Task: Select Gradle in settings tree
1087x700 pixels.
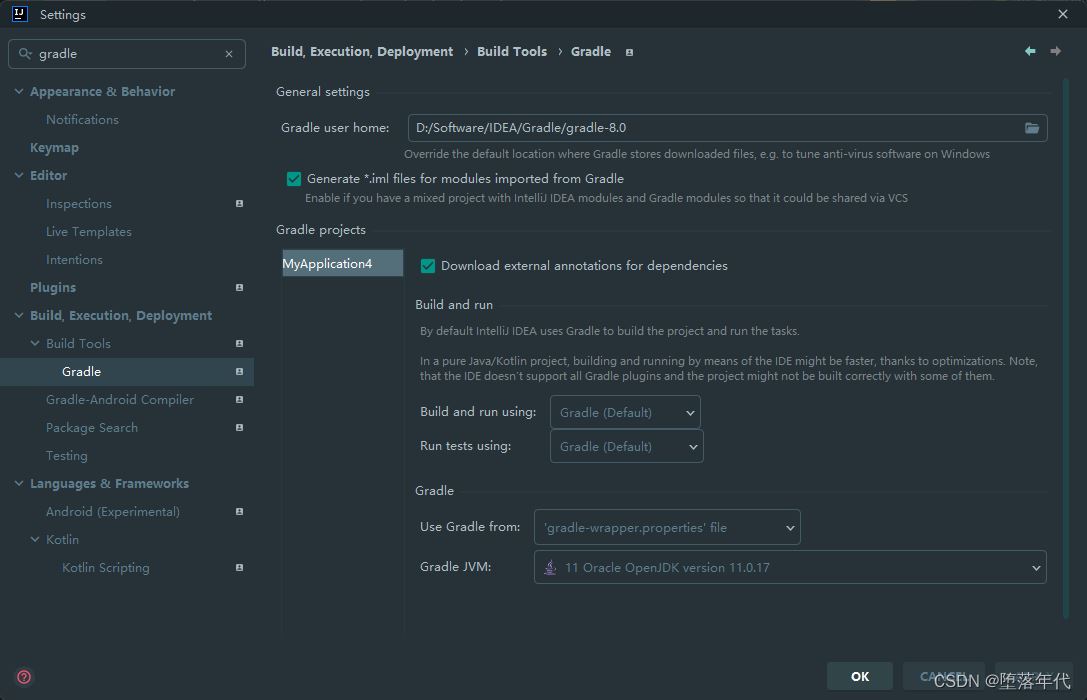Action: pyautogui.click(x=127, y=371)
